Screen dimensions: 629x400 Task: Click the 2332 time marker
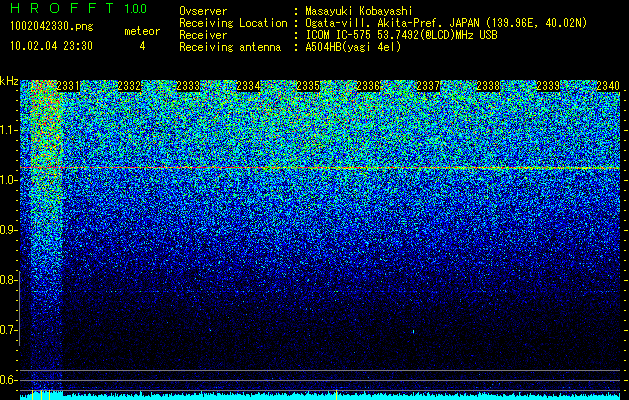129,86
